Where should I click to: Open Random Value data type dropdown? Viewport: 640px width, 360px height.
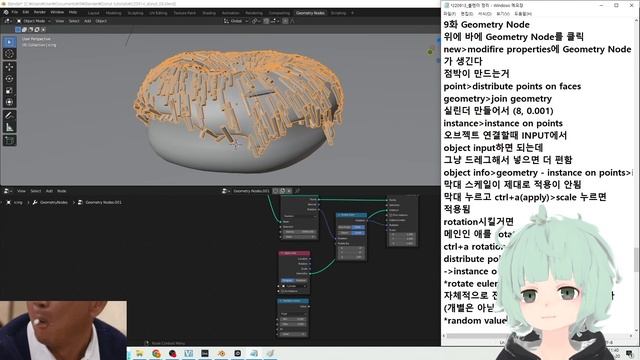pos(293,313)
